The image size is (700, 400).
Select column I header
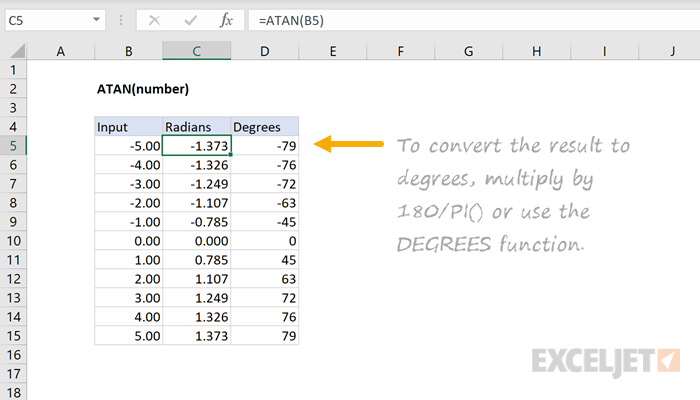[604, 51]
